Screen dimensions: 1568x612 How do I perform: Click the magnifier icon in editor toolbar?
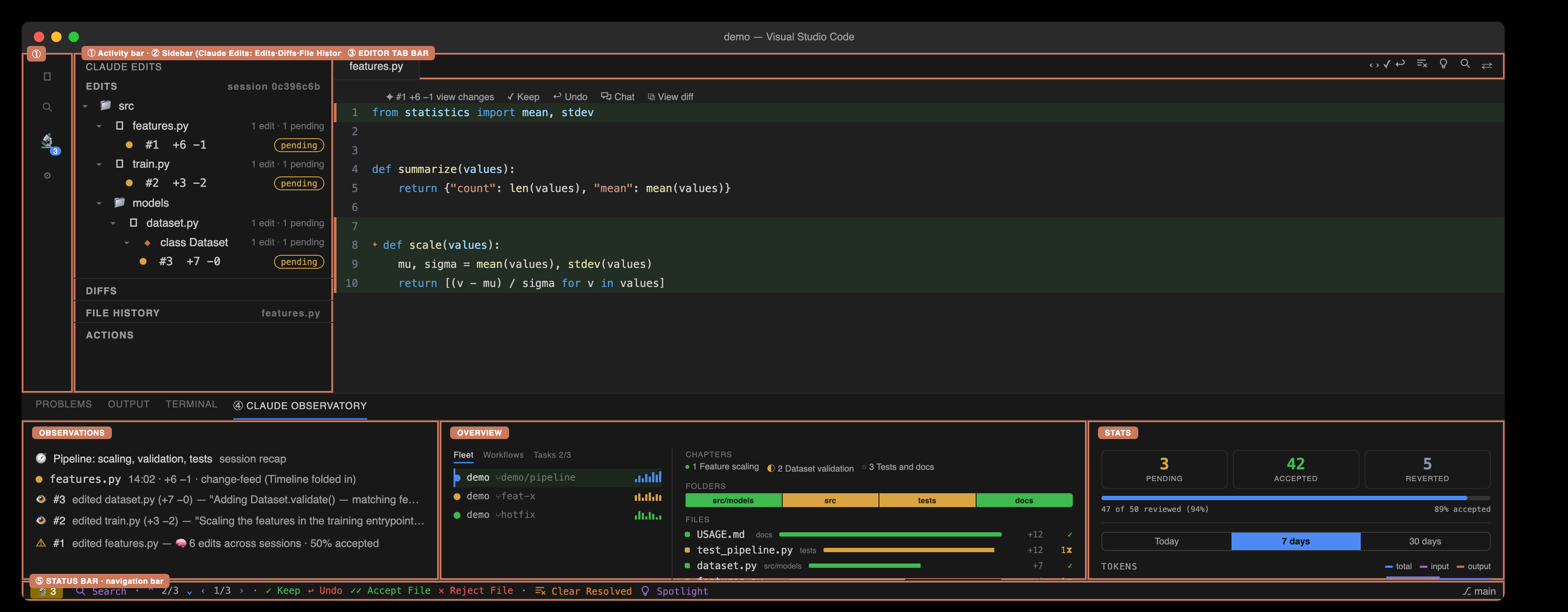1466,64
